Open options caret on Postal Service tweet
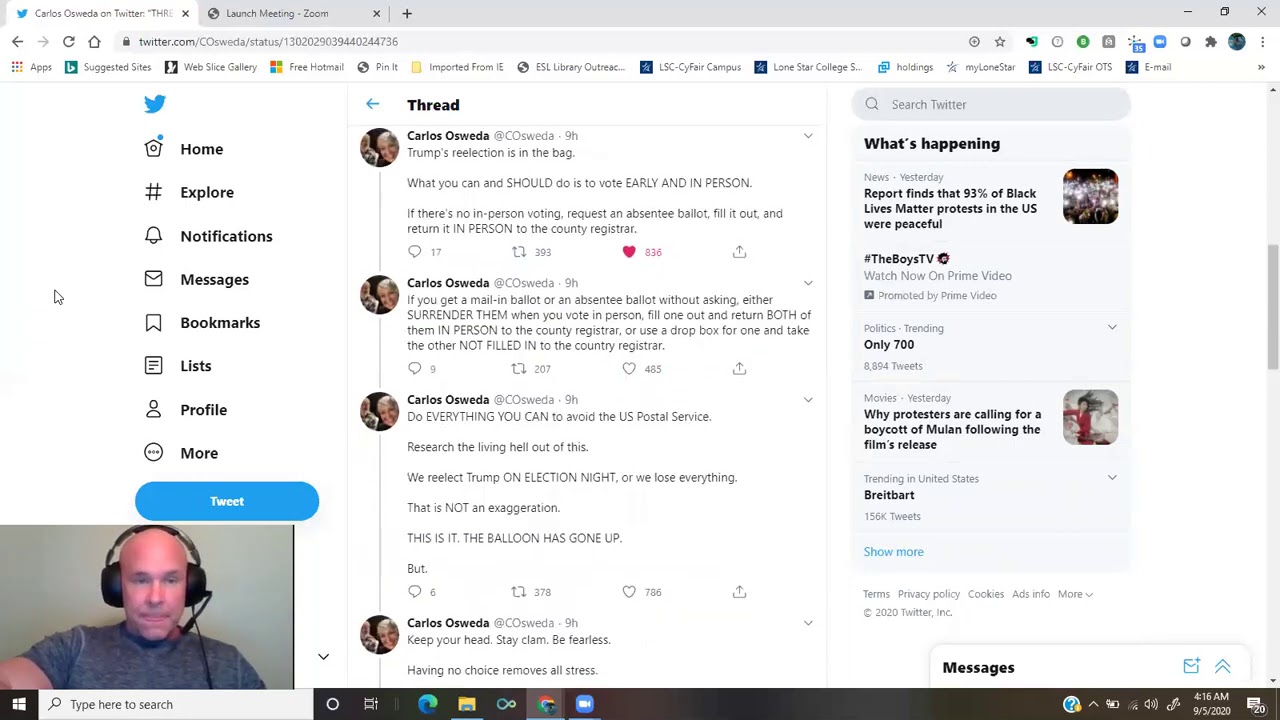 808,400
